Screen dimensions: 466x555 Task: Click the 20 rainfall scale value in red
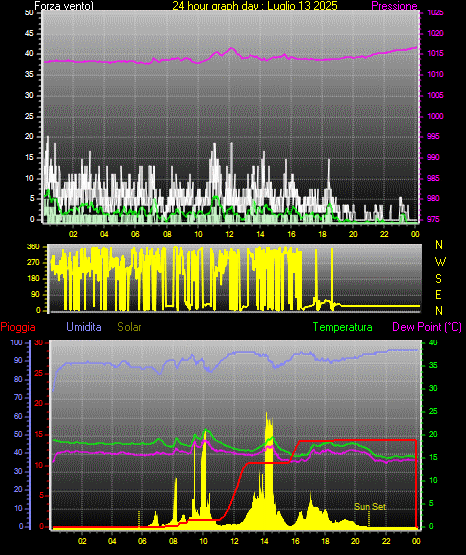[x=39, y=404]
